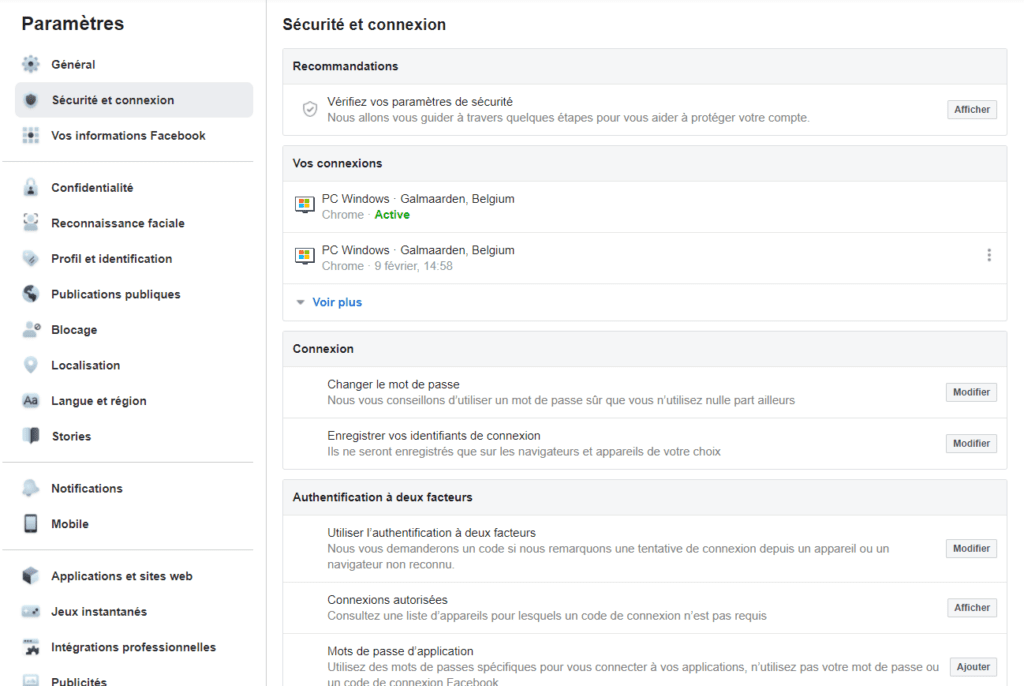Click the Applications et sites web cube icon
Viewport: 1024px width, 686px height.
tap(31, 576)
